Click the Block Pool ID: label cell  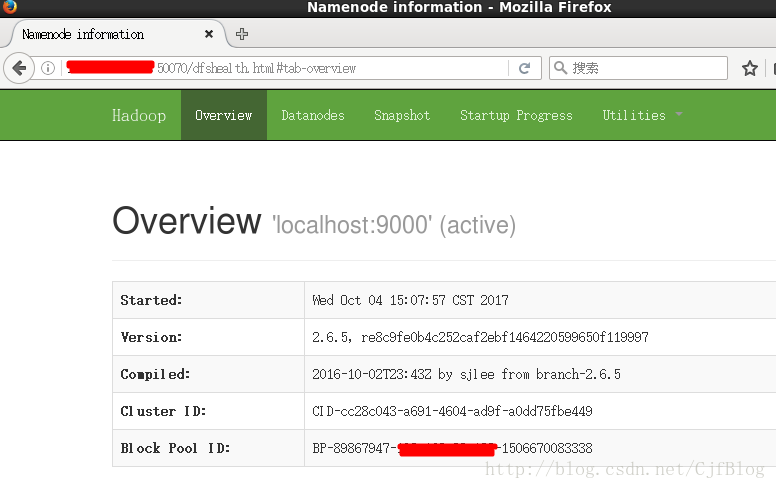point(208,448)
